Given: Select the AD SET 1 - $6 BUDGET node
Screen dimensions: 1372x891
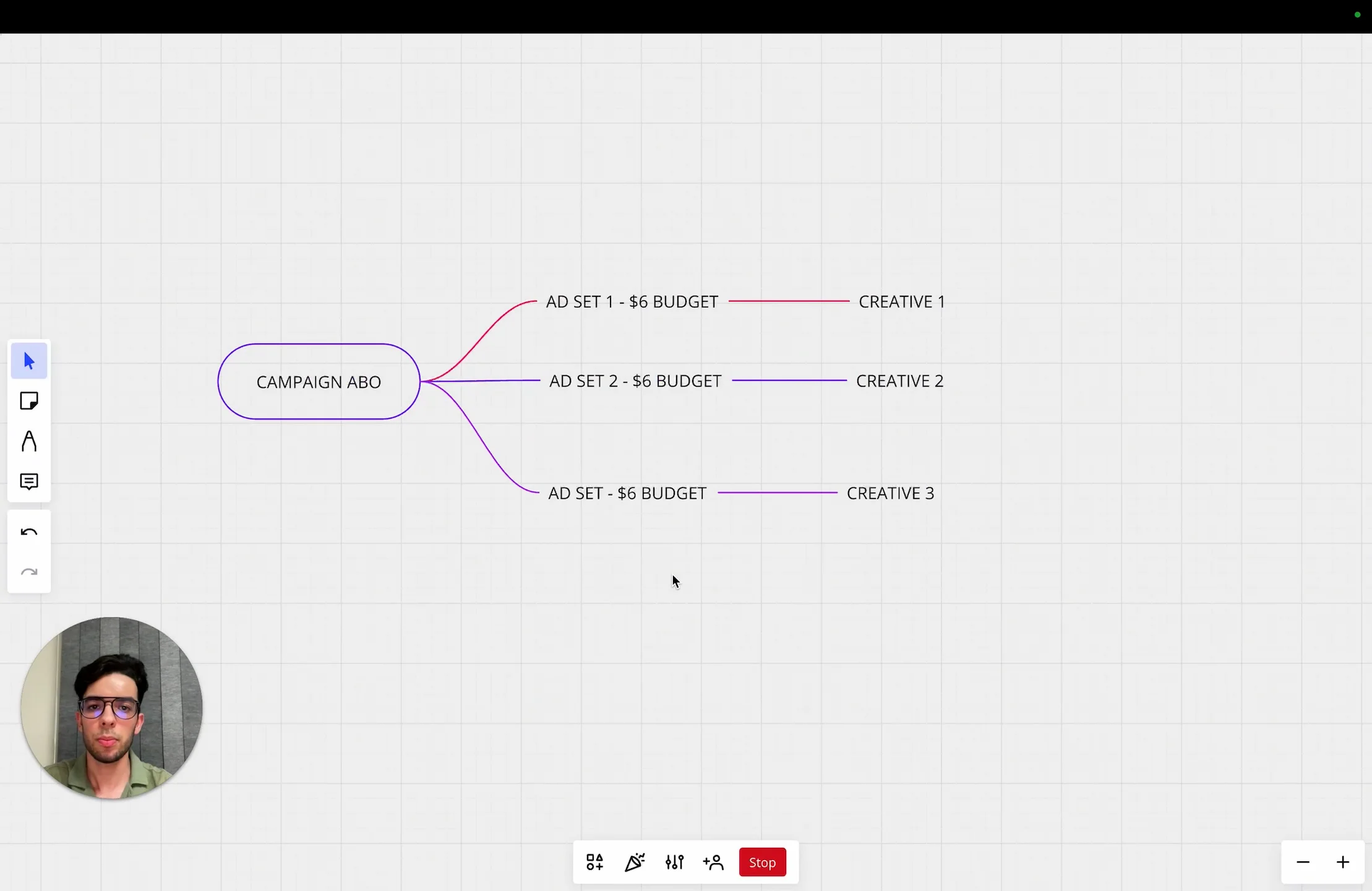Looking at the screenshot, I should pyautogui.click(x=632, y=302).
